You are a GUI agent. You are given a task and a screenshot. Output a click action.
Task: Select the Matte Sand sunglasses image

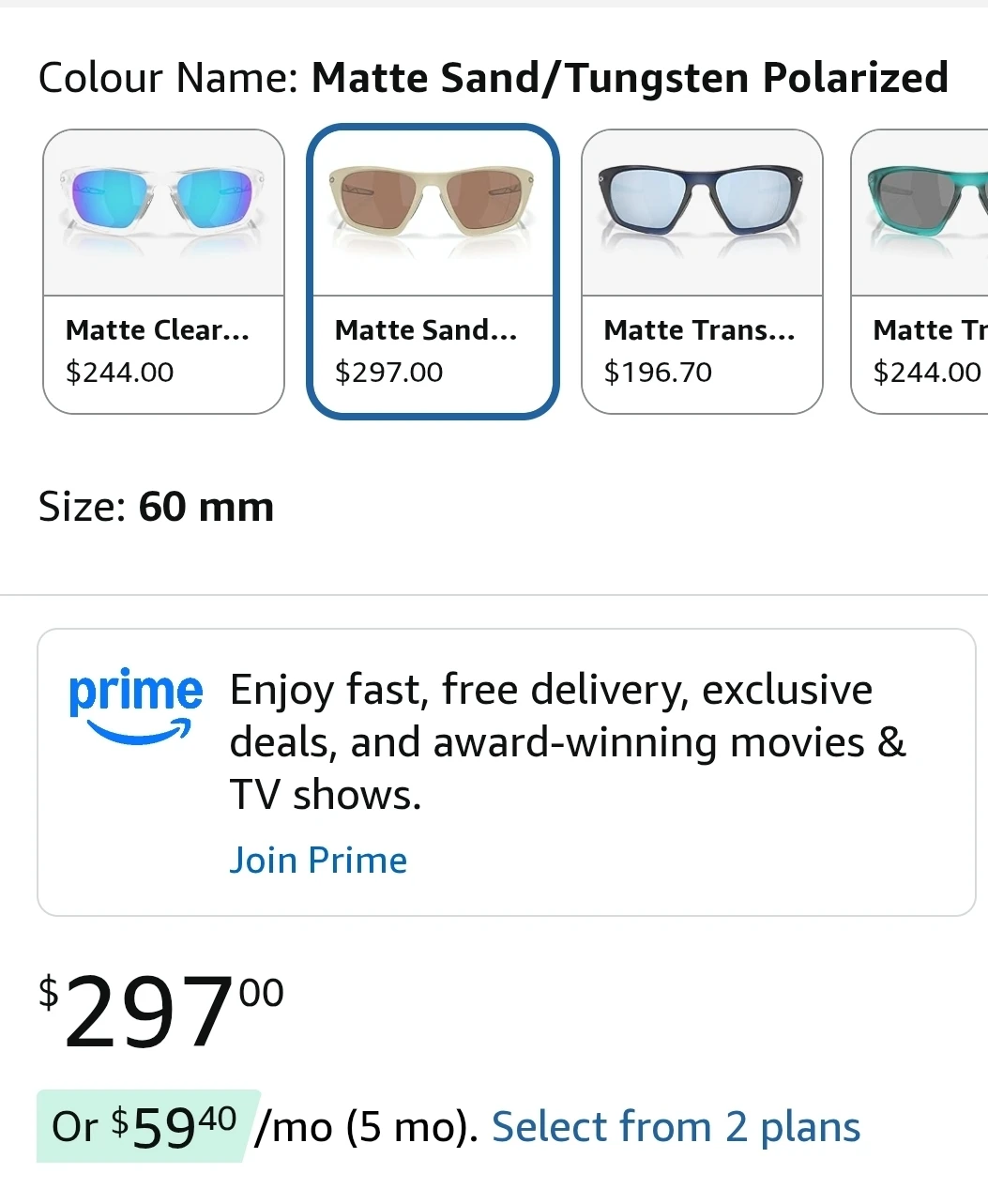[x=433, y=212]
